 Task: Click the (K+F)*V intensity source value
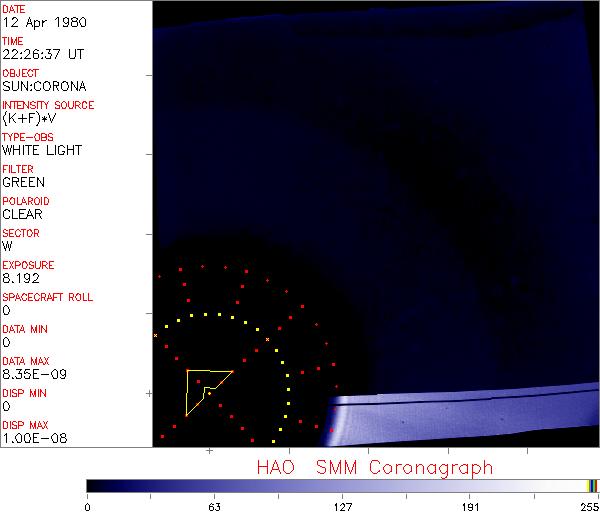[30, 118]
